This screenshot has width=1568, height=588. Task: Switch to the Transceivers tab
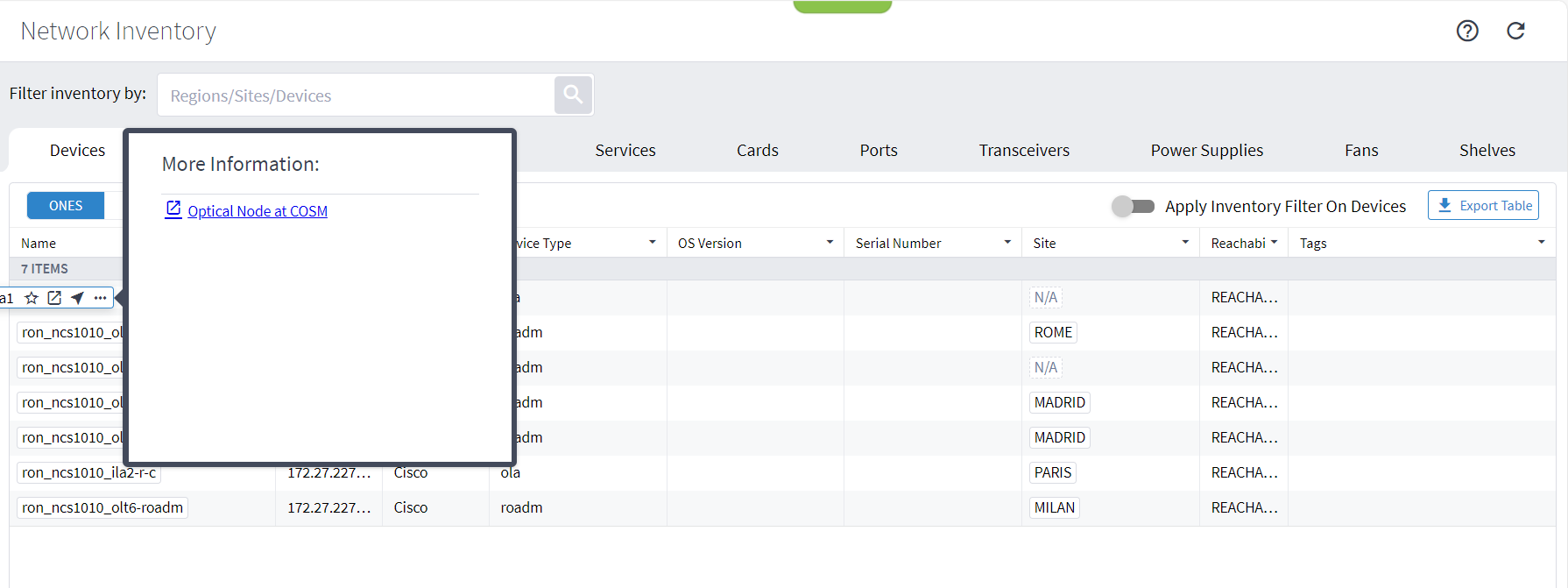coord(1024,151)
